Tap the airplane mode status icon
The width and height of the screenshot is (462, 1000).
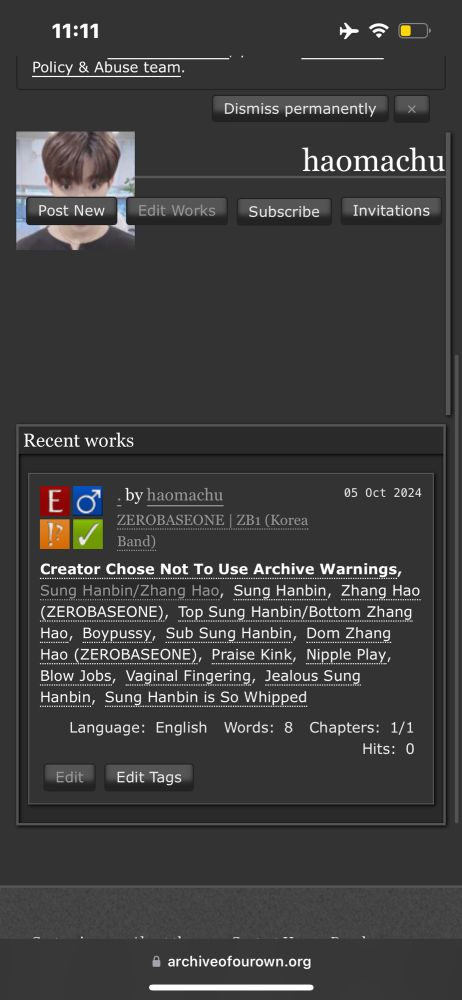(x=348, y=30)
